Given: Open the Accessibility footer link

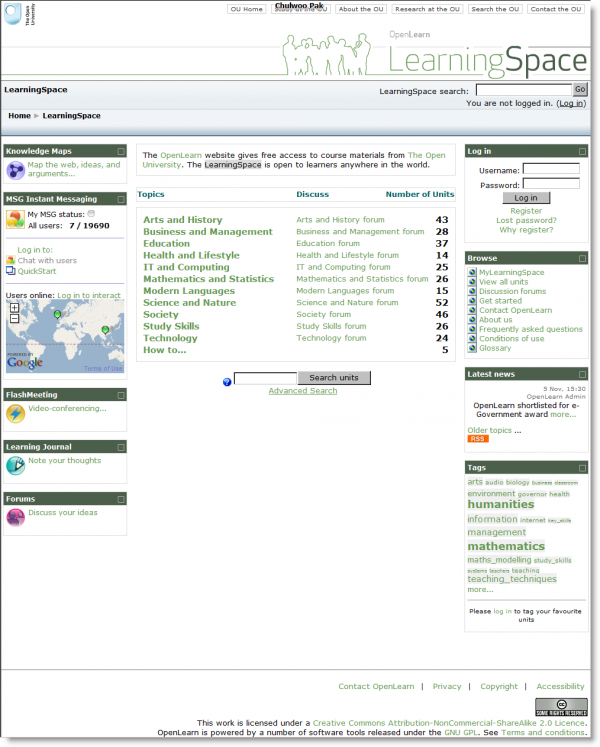Looking at the screenshot, I should pos(560,686).
